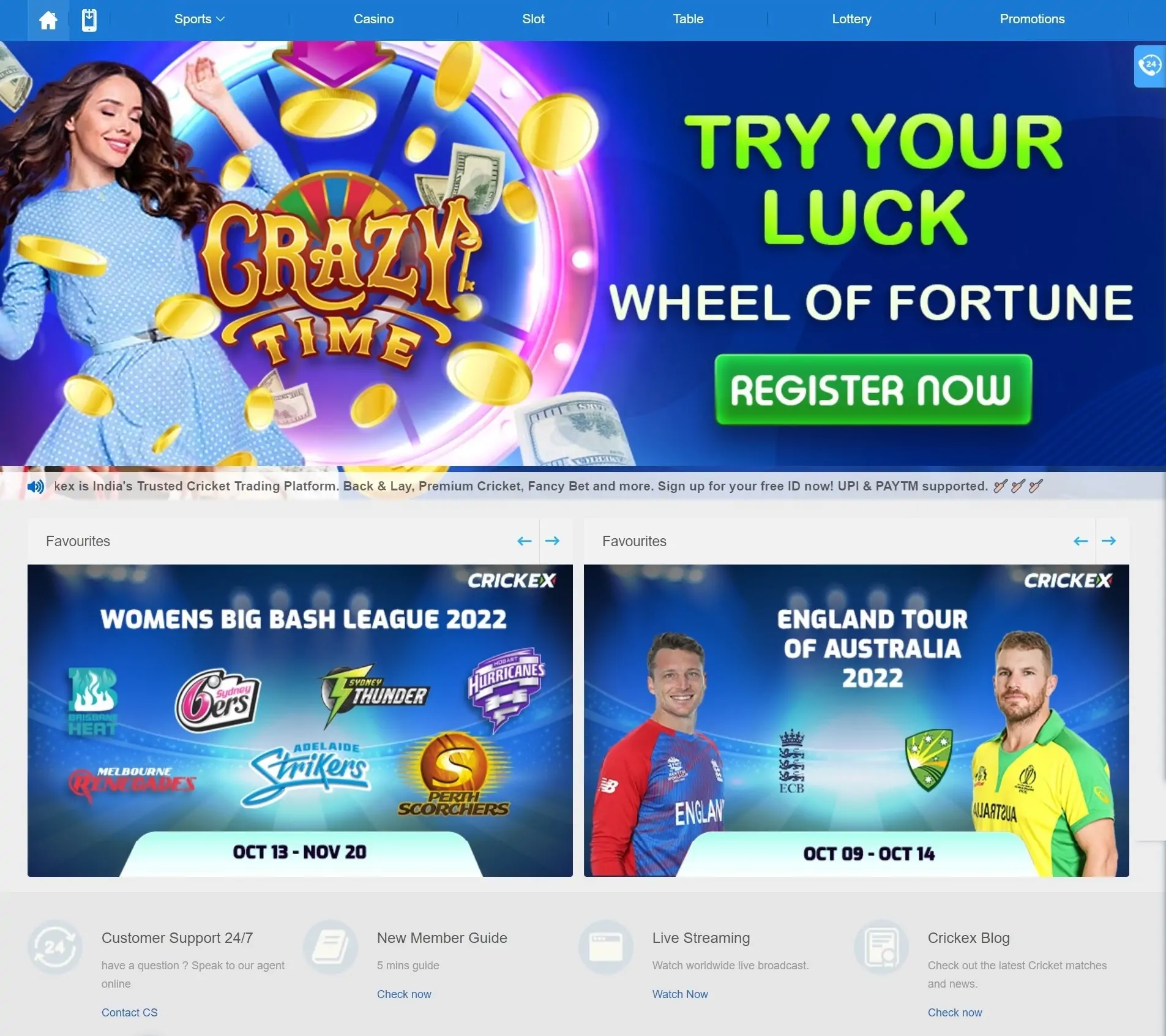Viewport: 1166px width, 1036px height.
Task: Follow the Contact CS link
Action: 130,1013
